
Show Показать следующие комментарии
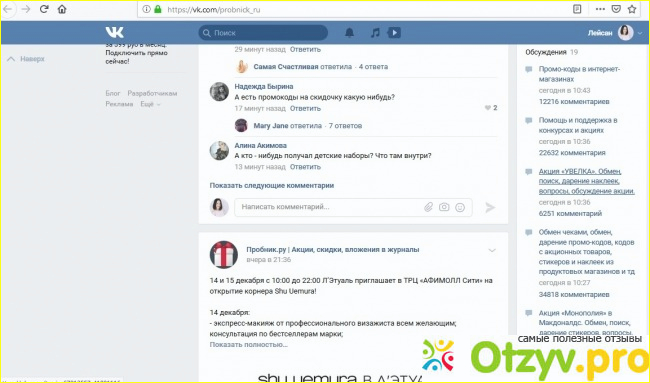272,185
